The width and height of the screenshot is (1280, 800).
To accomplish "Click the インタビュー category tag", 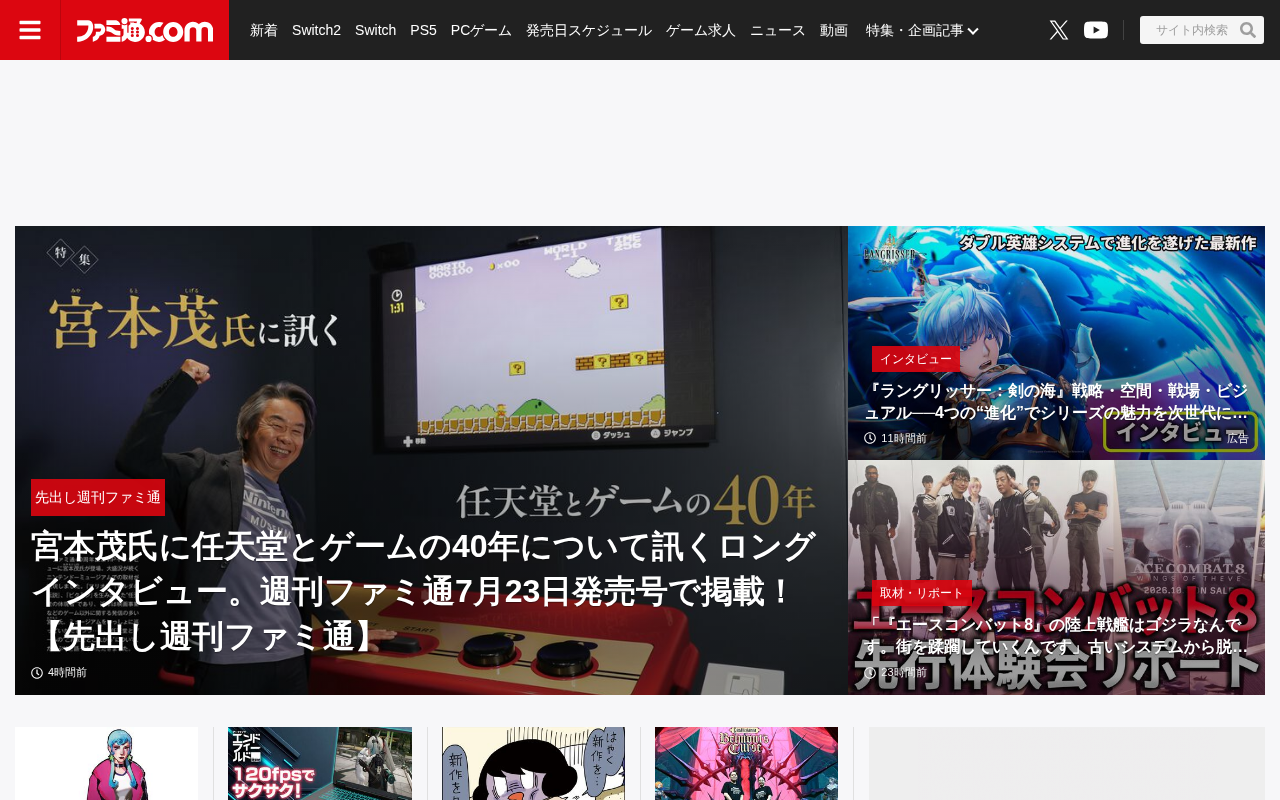I will [916, 359].
